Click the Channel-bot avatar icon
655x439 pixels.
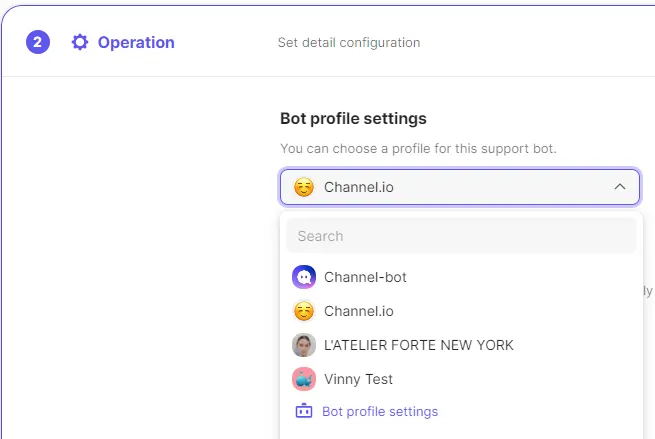tap(304, 277)
